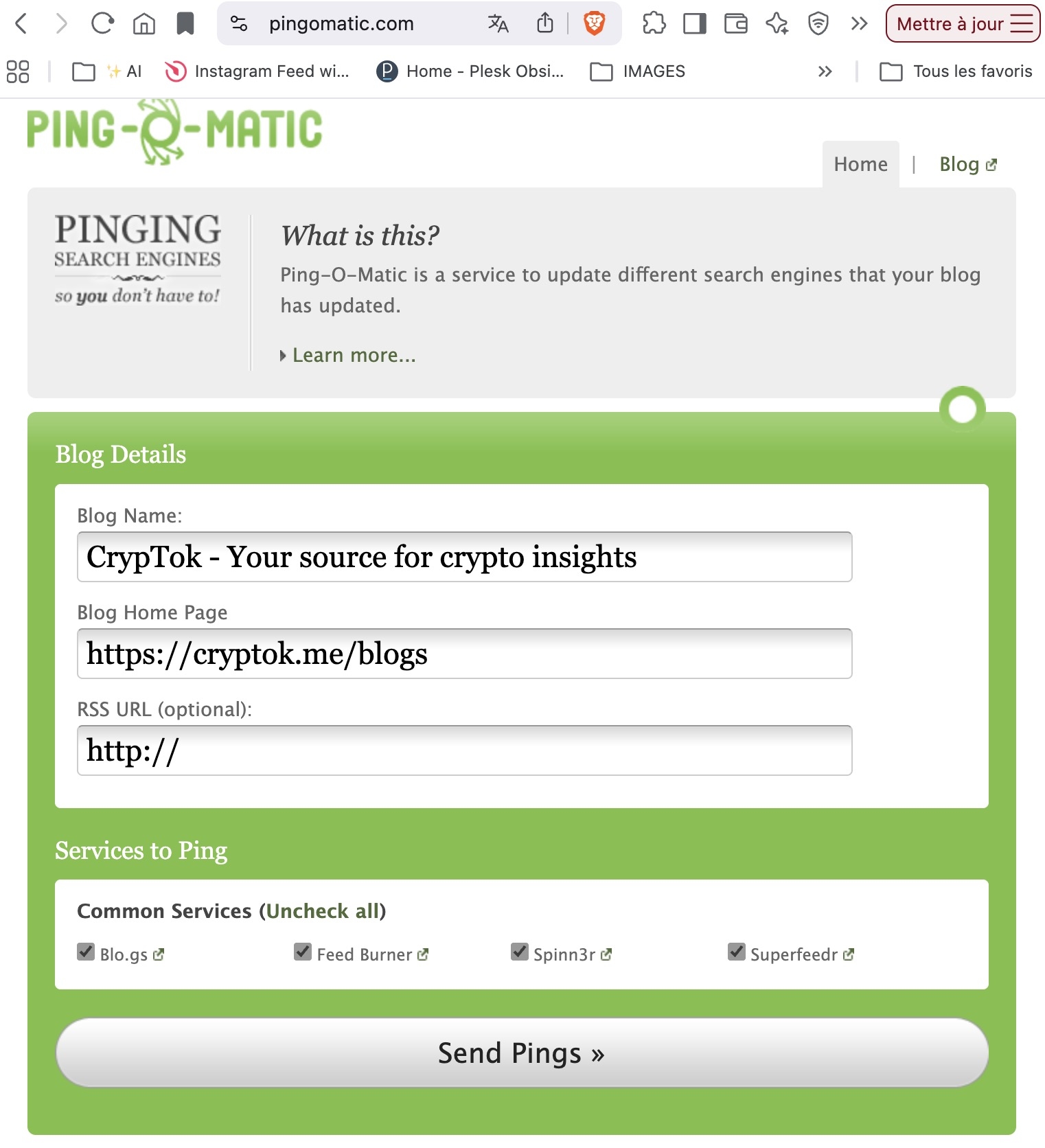The height and width of the screenshot is (1148, 1045).
Task: Go to the browser home icon
Action: [x=143, y=24]
